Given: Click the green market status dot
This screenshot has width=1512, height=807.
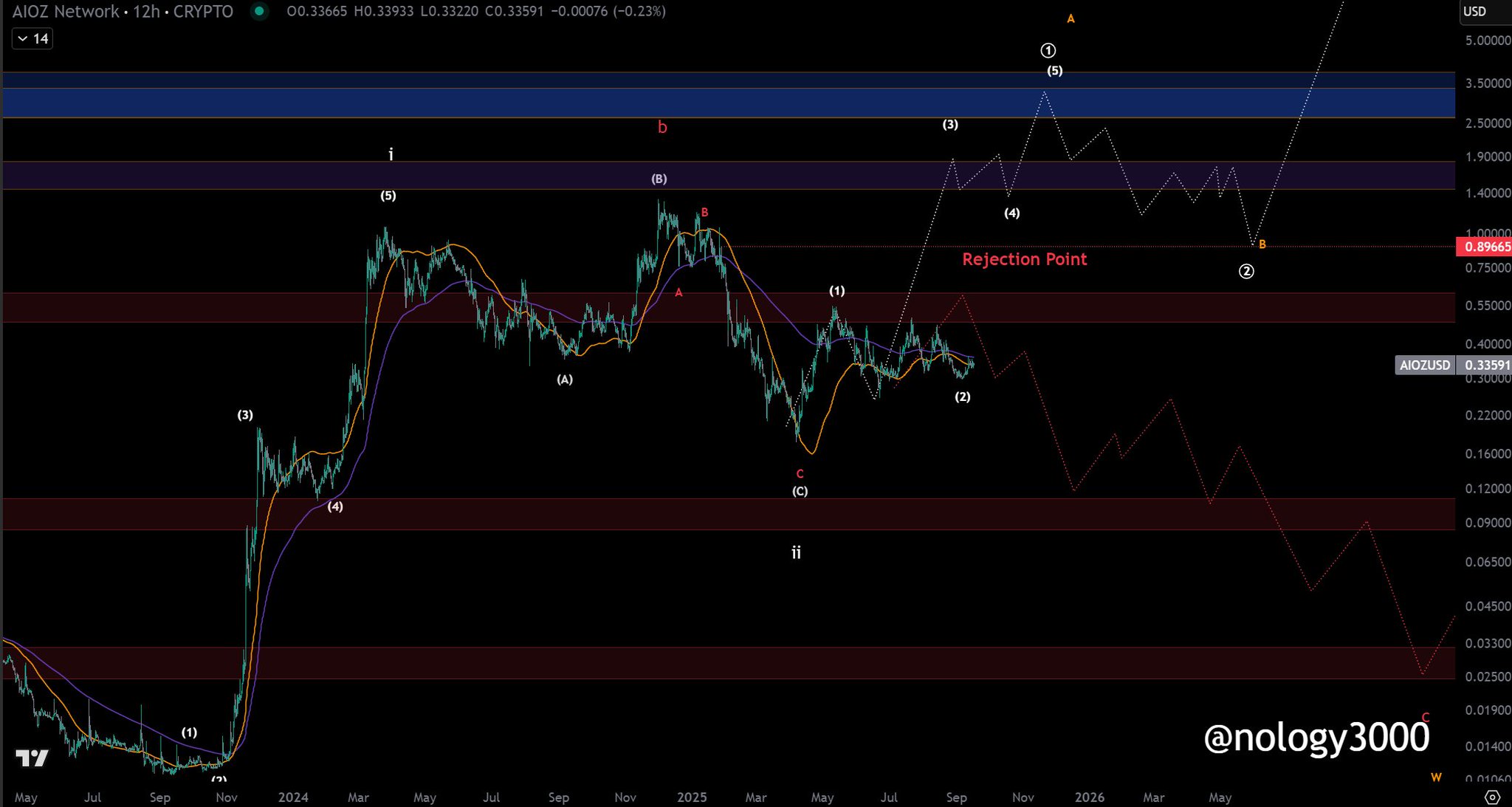Looking at the screenshot, I should tap(259, 11).
